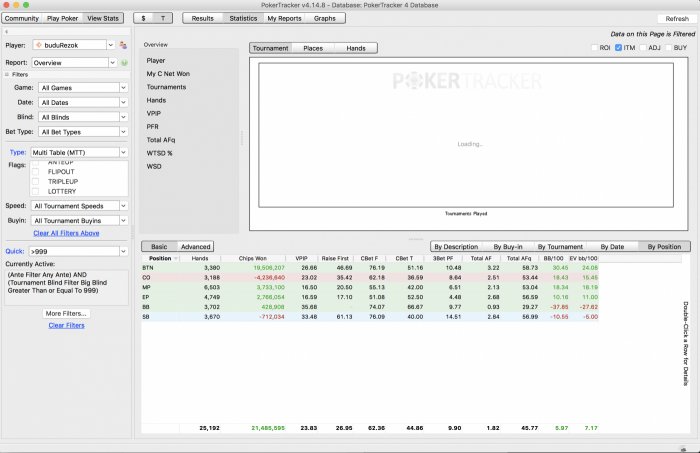This screenshot has width=700, height=453.
Task: Select My C Net Won in the Overview list
Action: point(168,74)
